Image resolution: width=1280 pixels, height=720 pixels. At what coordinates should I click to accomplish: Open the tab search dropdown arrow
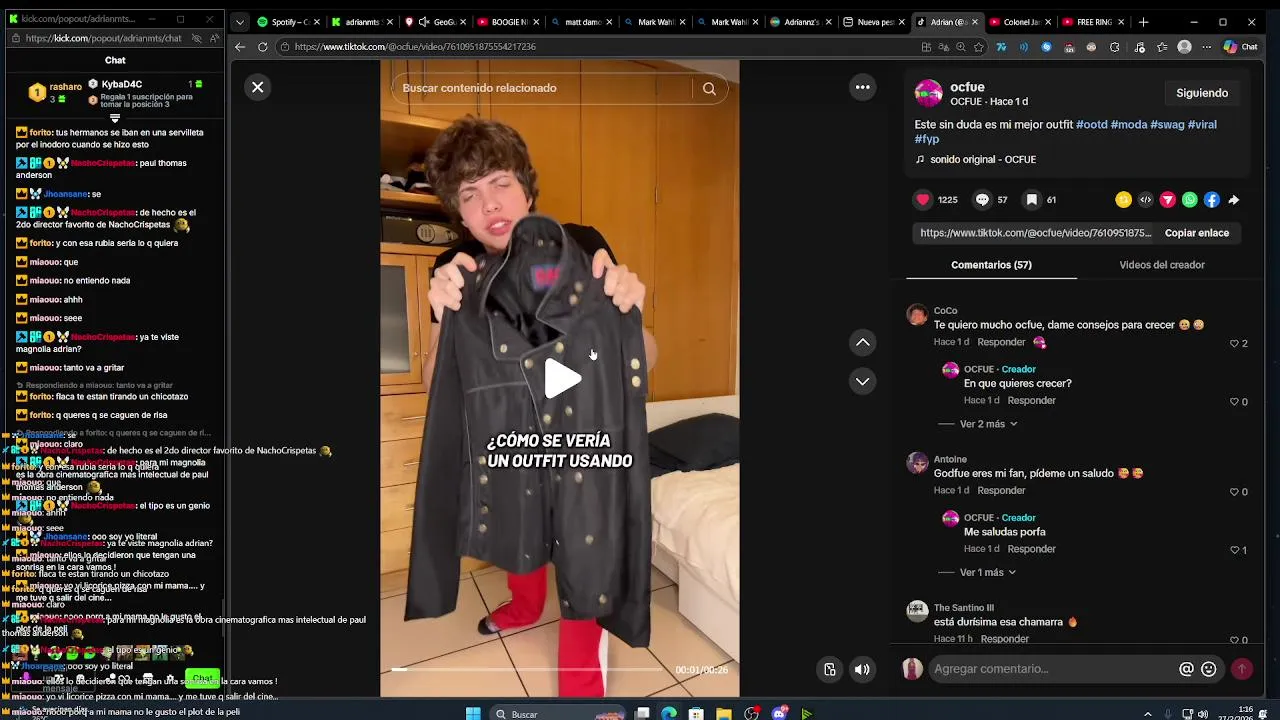[239, 22]
